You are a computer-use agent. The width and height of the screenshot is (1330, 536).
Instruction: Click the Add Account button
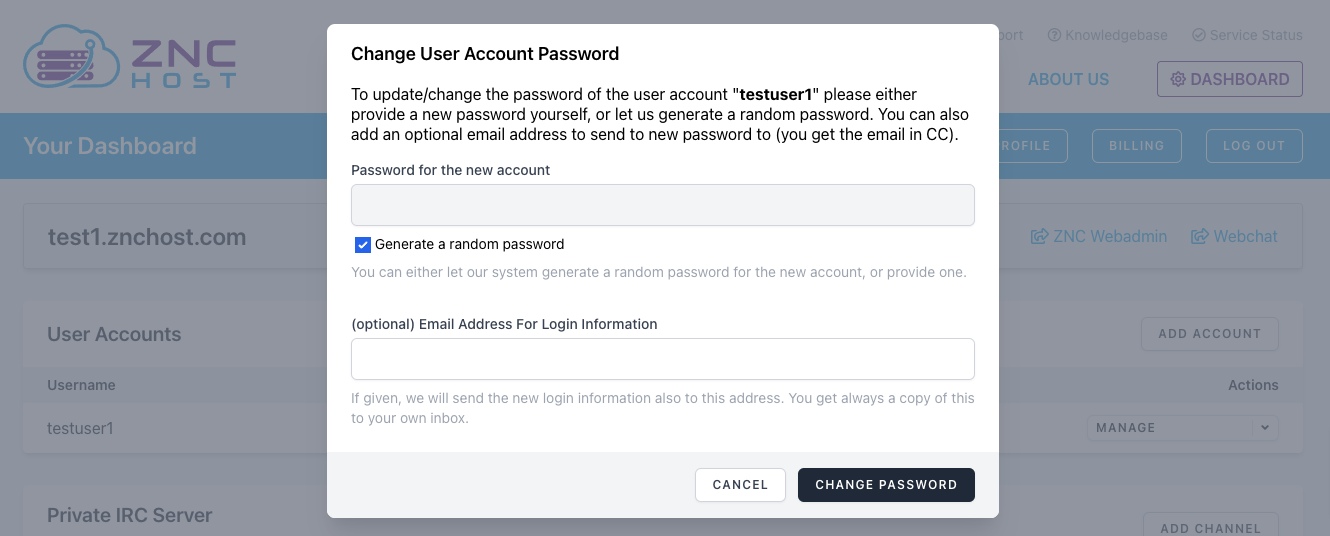[1209, 334]
